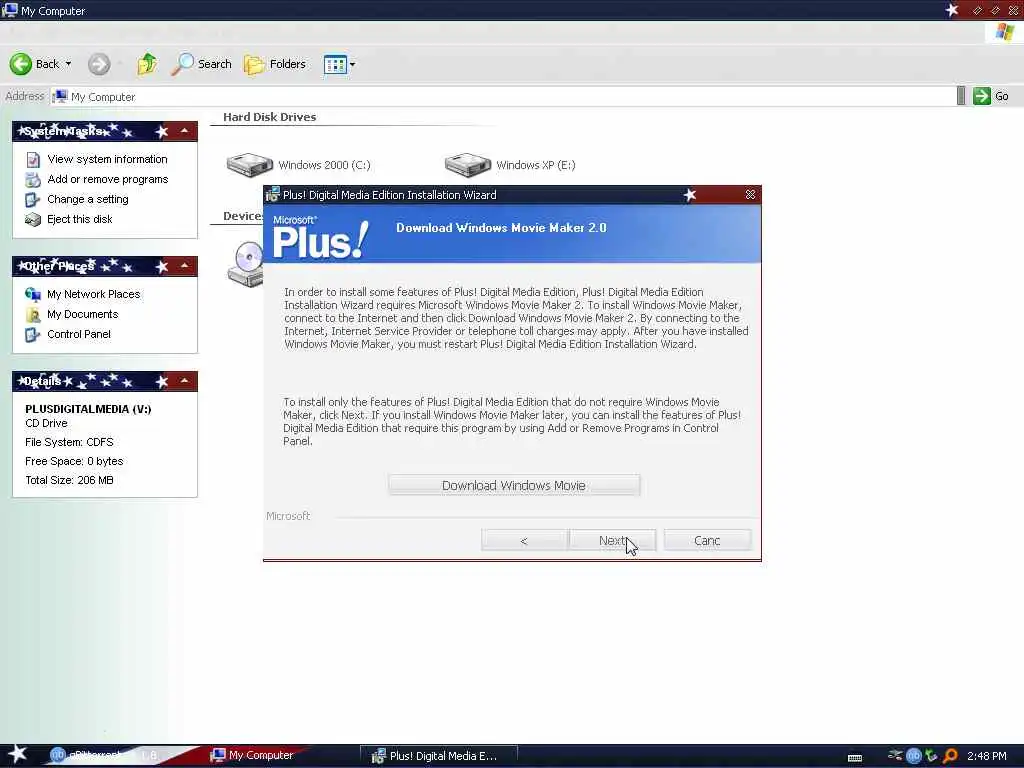1024x768 pixels.
Task: Click the My Network Places icon
Action: point(33,295)
